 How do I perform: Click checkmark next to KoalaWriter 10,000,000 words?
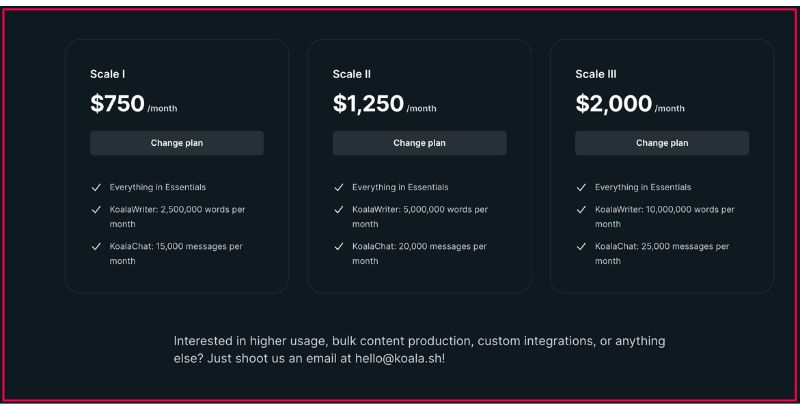[581, 210]
